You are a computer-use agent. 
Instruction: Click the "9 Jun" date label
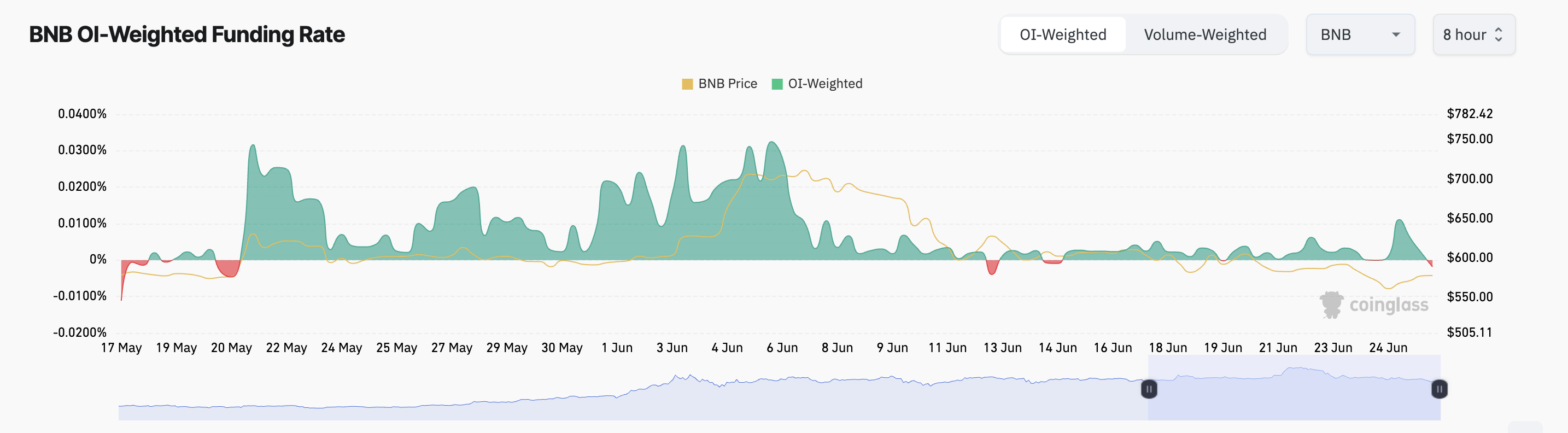pos(892,348)
